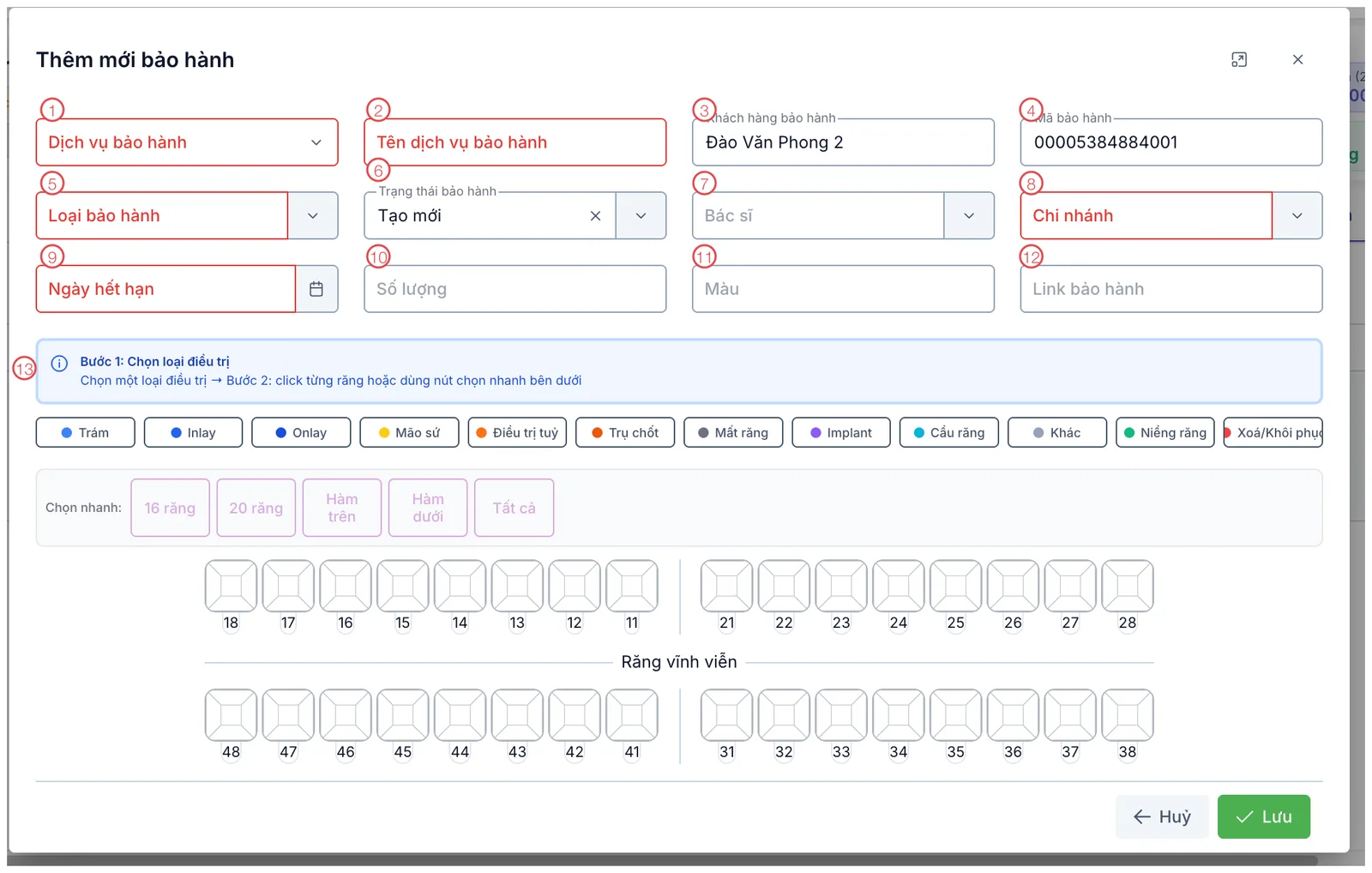Expand the Bác sĩ dropdown arrow
Screen dimensions: 1372x873
(x=969, y=216)
